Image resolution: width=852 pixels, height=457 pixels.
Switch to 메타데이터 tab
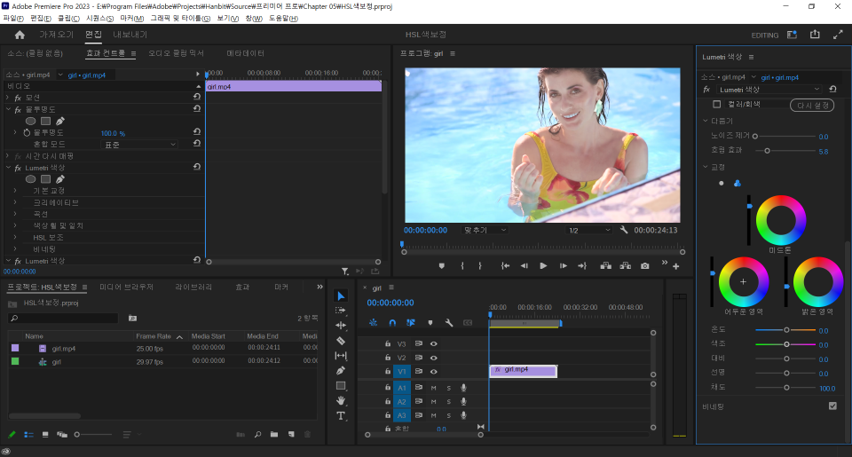click(x=245, y=53)
